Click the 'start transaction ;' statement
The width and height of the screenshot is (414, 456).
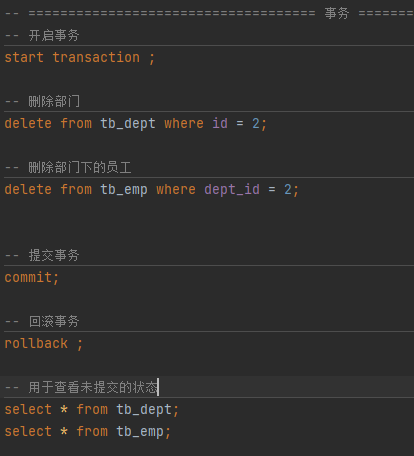pos(80,57)
